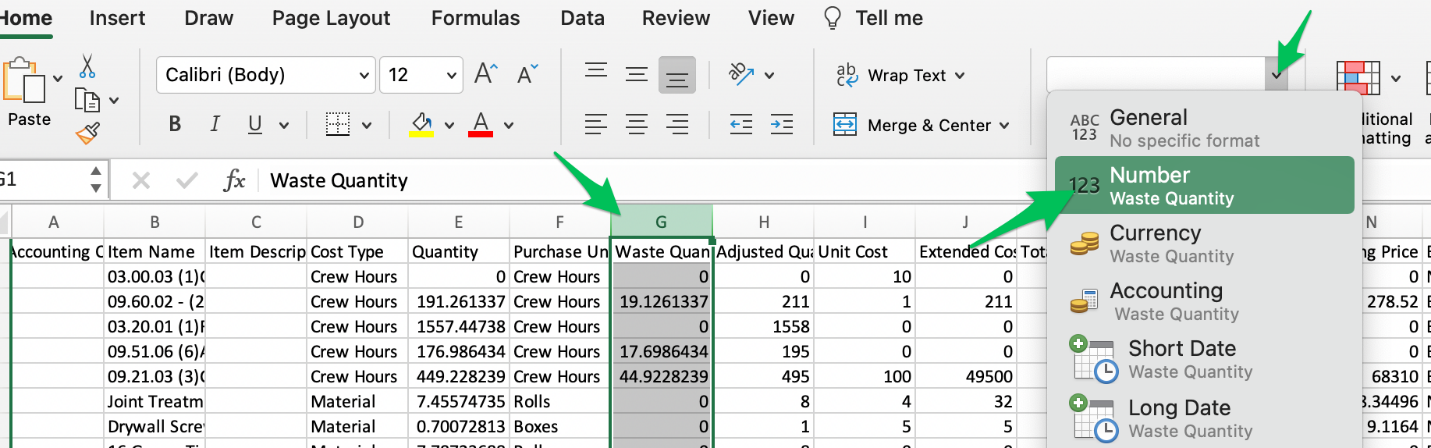
Task: Open the Wrap Text dropdown arrow
Action: pyautogui.click(x=960, y=75)
